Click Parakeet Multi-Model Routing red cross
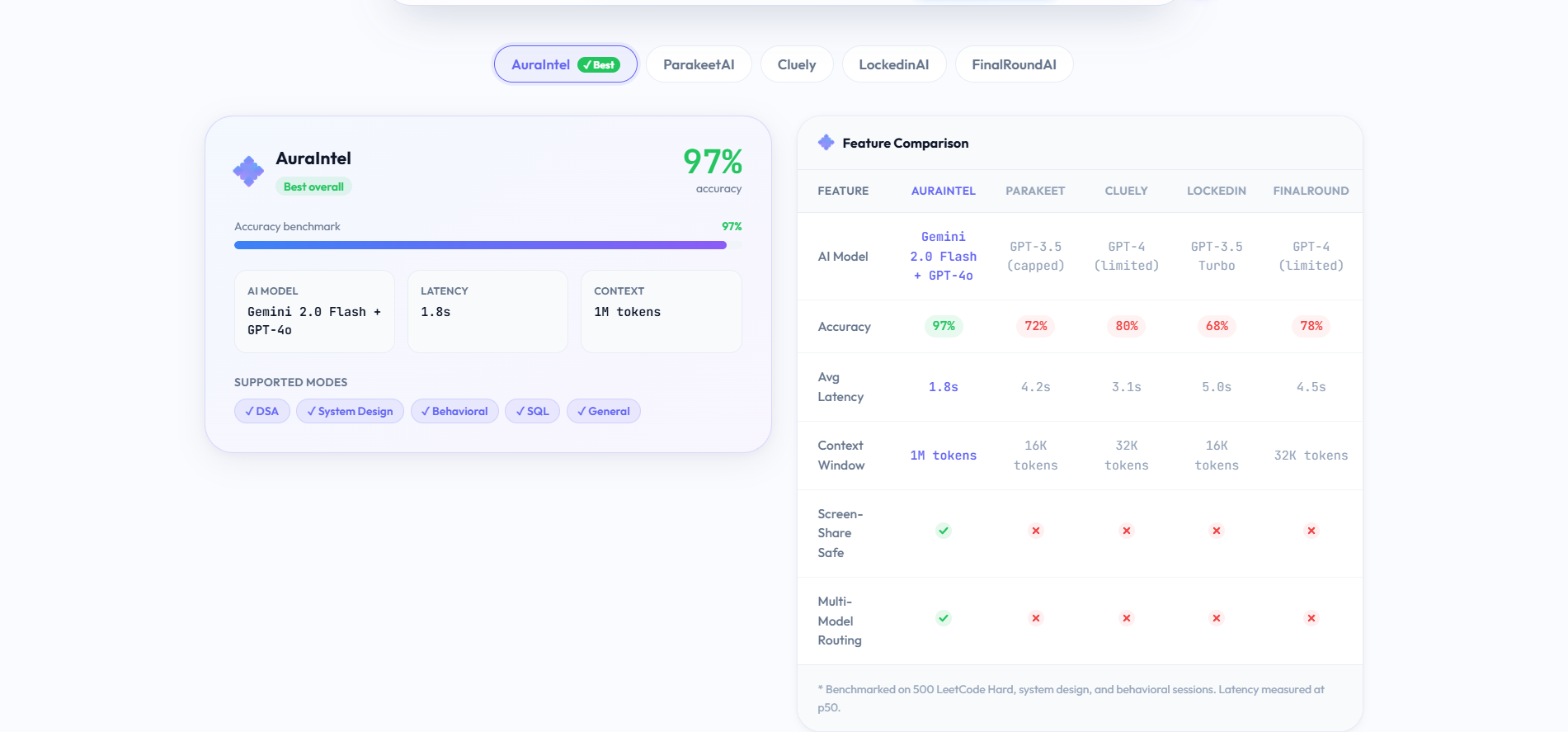Viewport: 1568px width, 732px height. pos(1036,618)
